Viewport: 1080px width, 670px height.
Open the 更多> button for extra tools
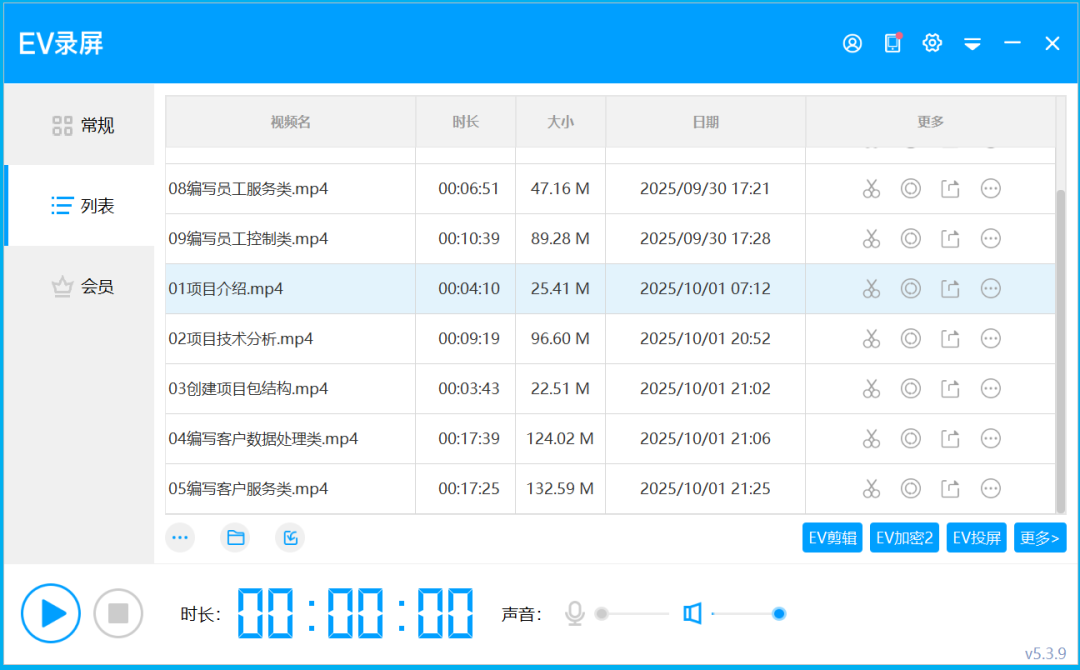coord(1040,537)
